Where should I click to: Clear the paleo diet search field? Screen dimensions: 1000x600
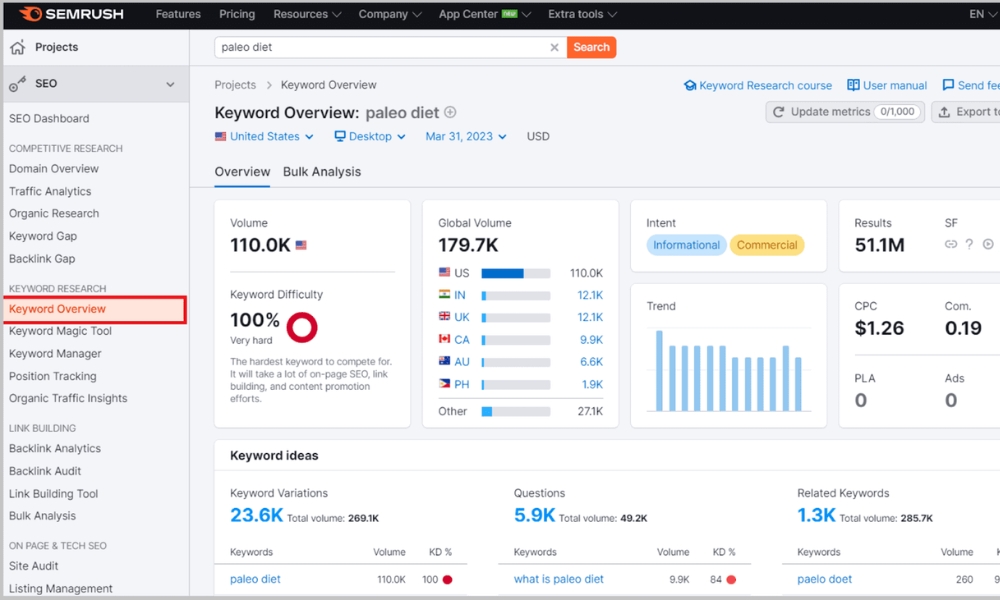pos(554,47)
